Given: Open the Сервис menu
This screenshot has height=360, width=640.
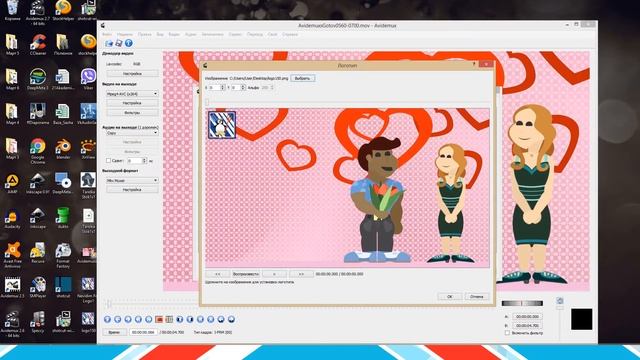Looking at the screenshot, I should click(x=235, y=35).
